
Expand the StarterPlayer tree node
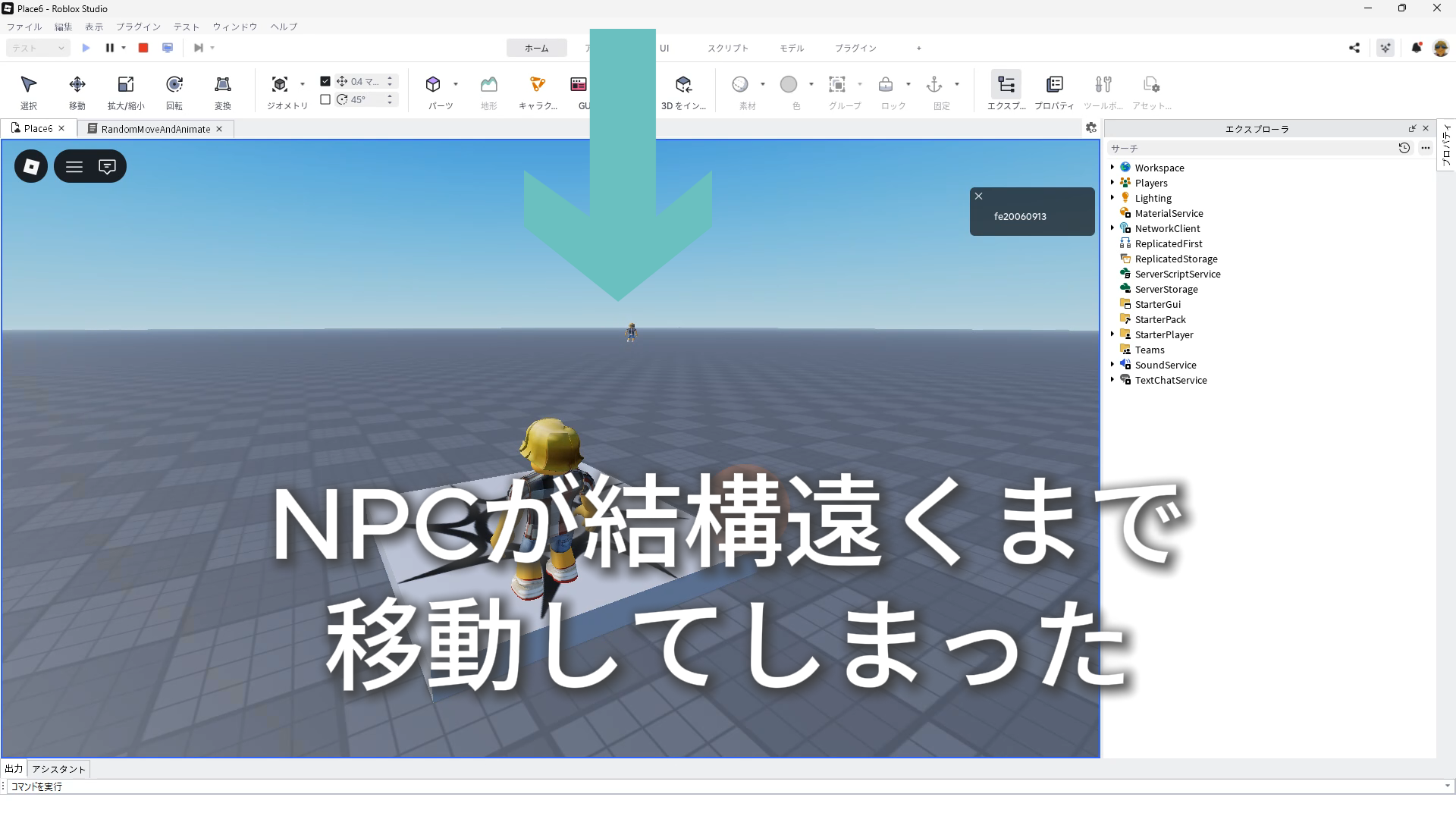[1112, 334]
